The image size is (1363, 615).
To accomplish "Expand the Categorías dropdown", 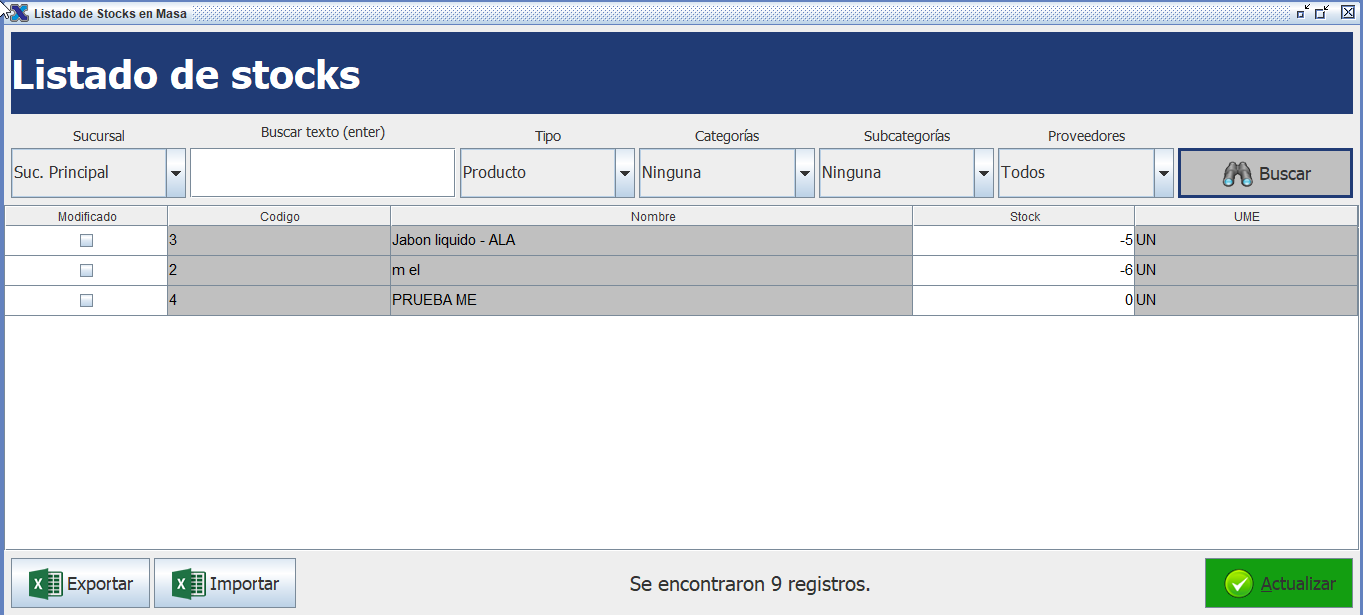I will coord(727,173).
